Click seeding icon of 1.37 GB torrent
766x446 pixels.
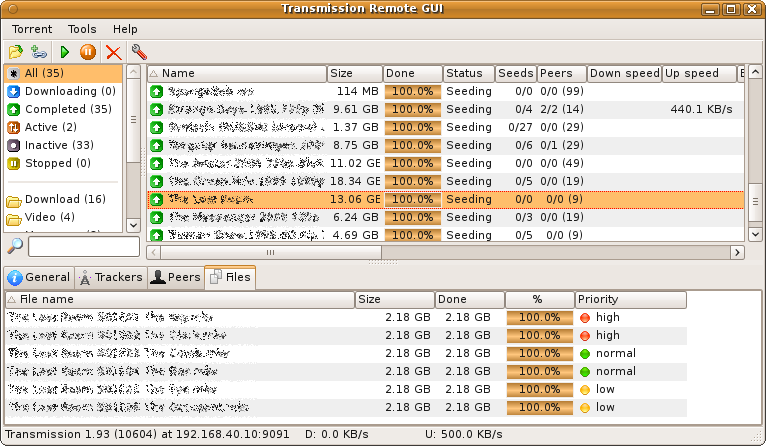tap(156, 127)
